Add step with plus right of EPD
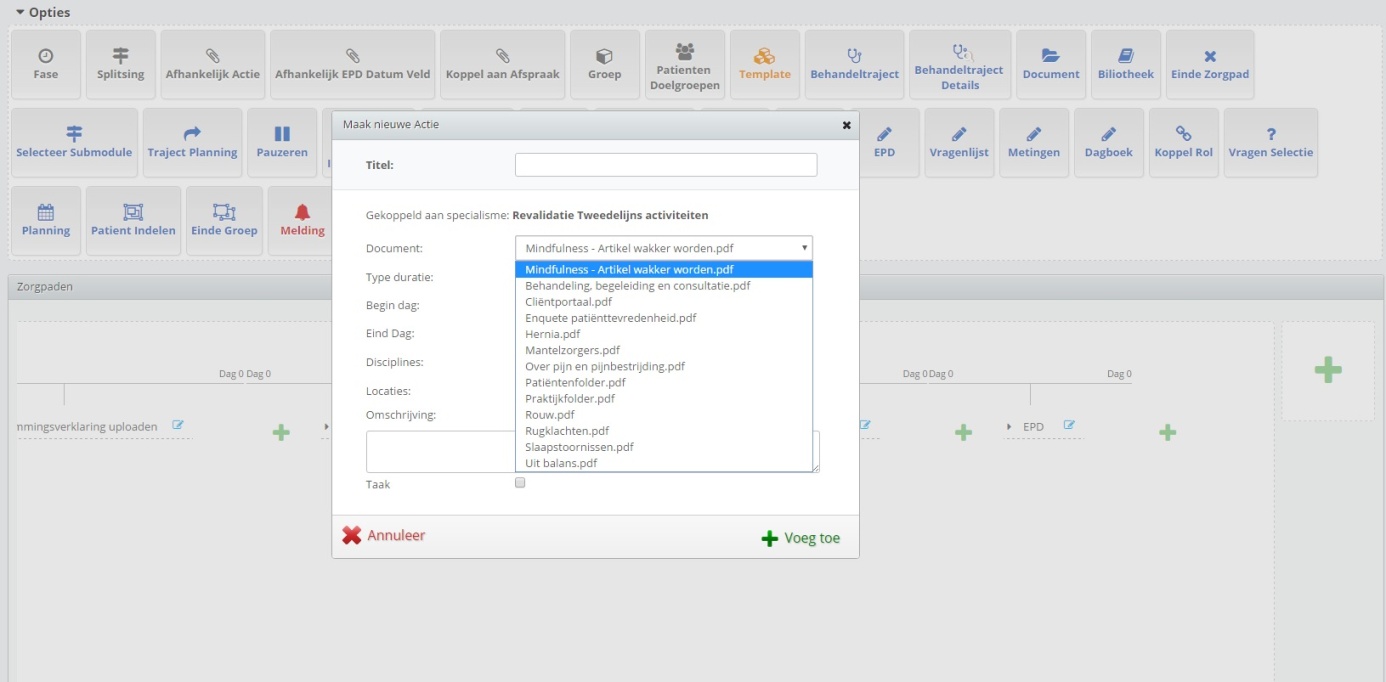The height and width of the screenshot is (682, 1386). click(1167, 432)
